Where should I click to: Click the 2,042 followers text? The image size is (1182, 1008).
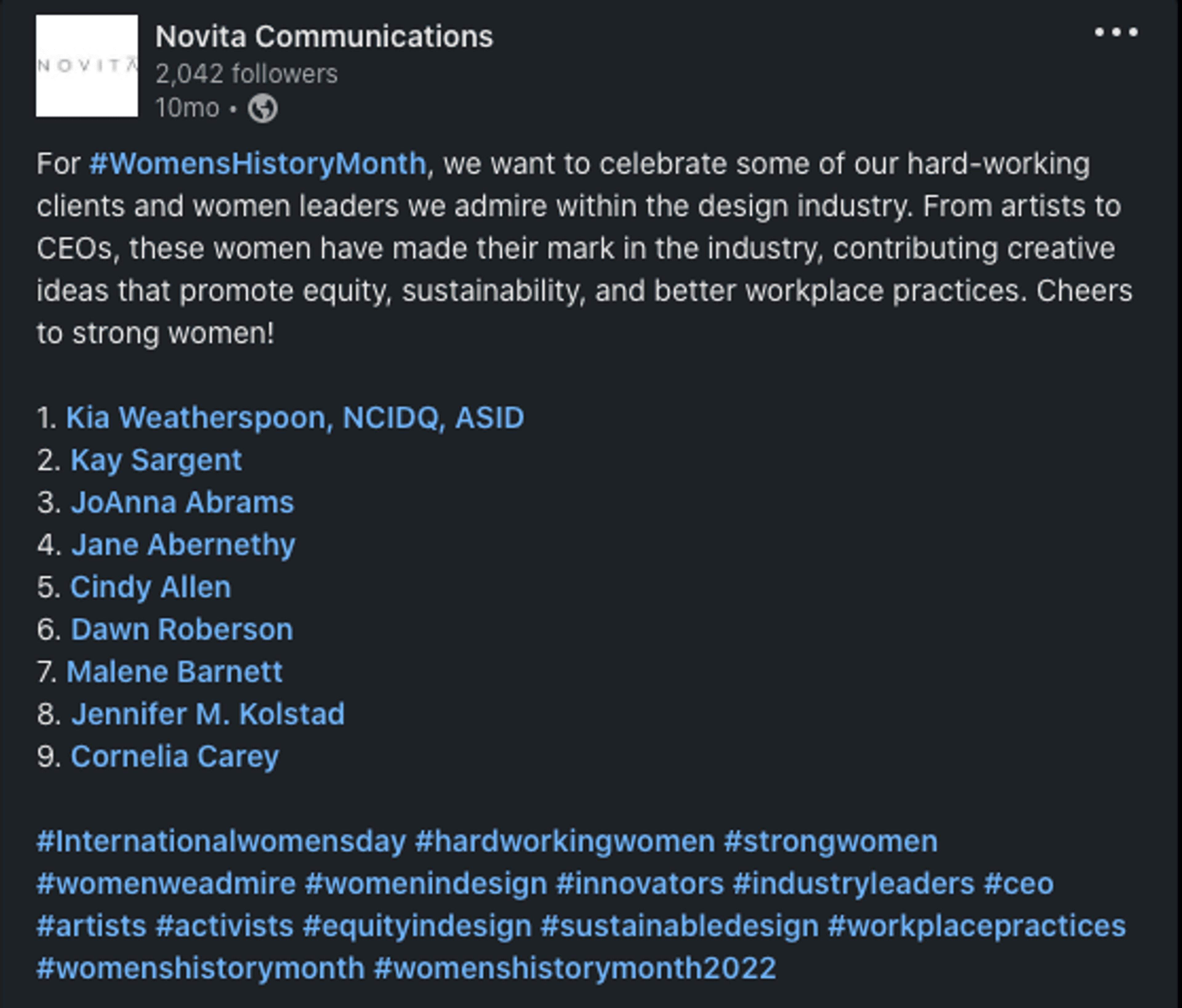(x=247, y=74)
